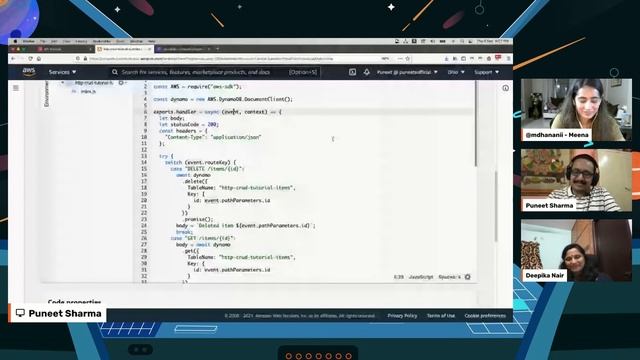
Task: Reload the page in the browser
Action: [30, 59]
